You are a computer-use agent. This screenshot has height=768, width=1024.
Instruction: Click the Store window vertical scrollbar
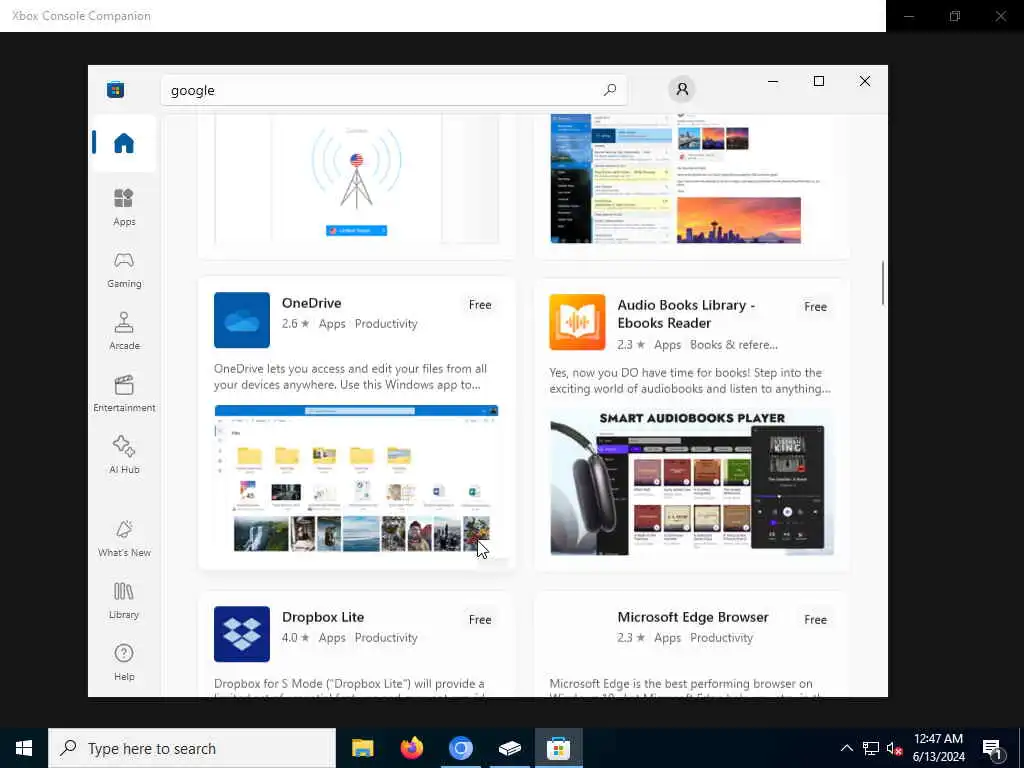click(883, 283)
